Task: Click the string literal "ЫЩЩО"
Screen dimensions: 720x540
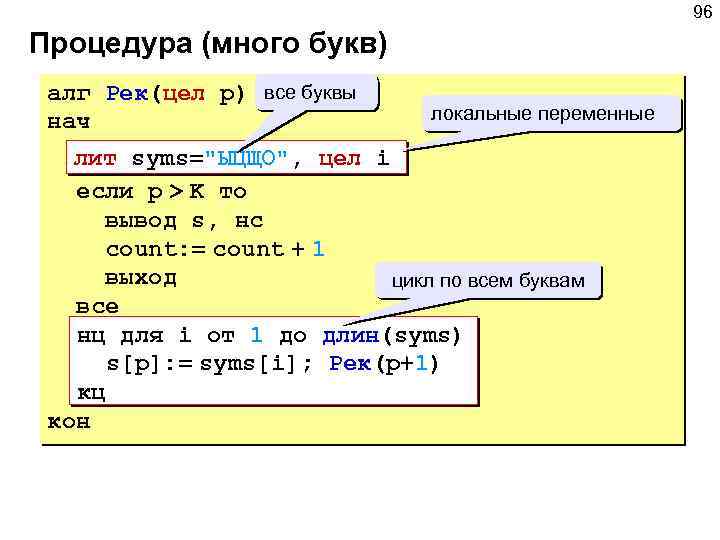Action: click(x=246, y=159)
